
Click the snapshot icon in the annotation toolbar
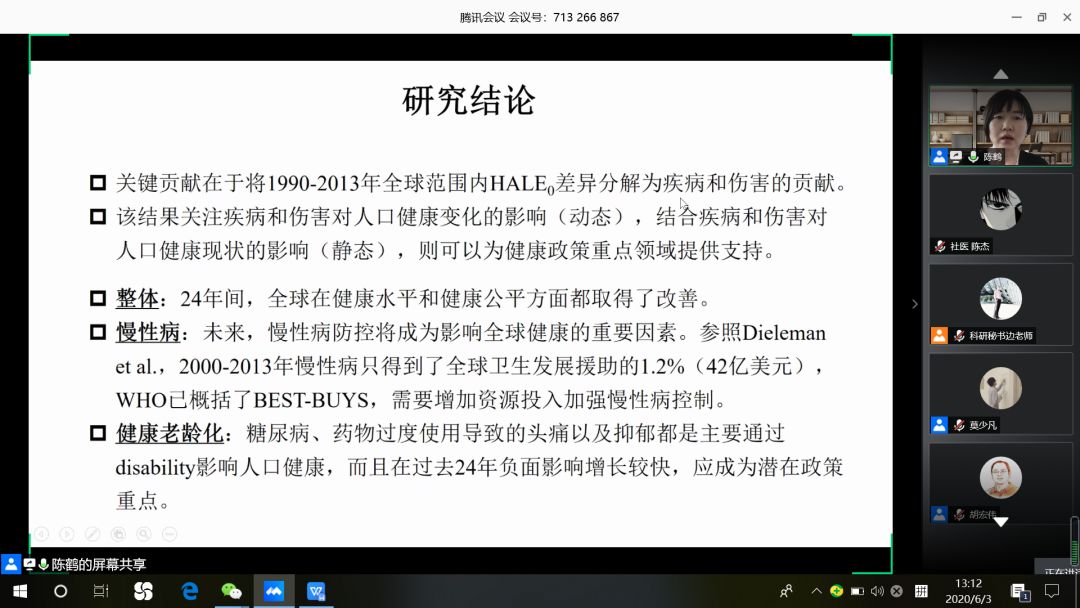(x=118, y=533)
